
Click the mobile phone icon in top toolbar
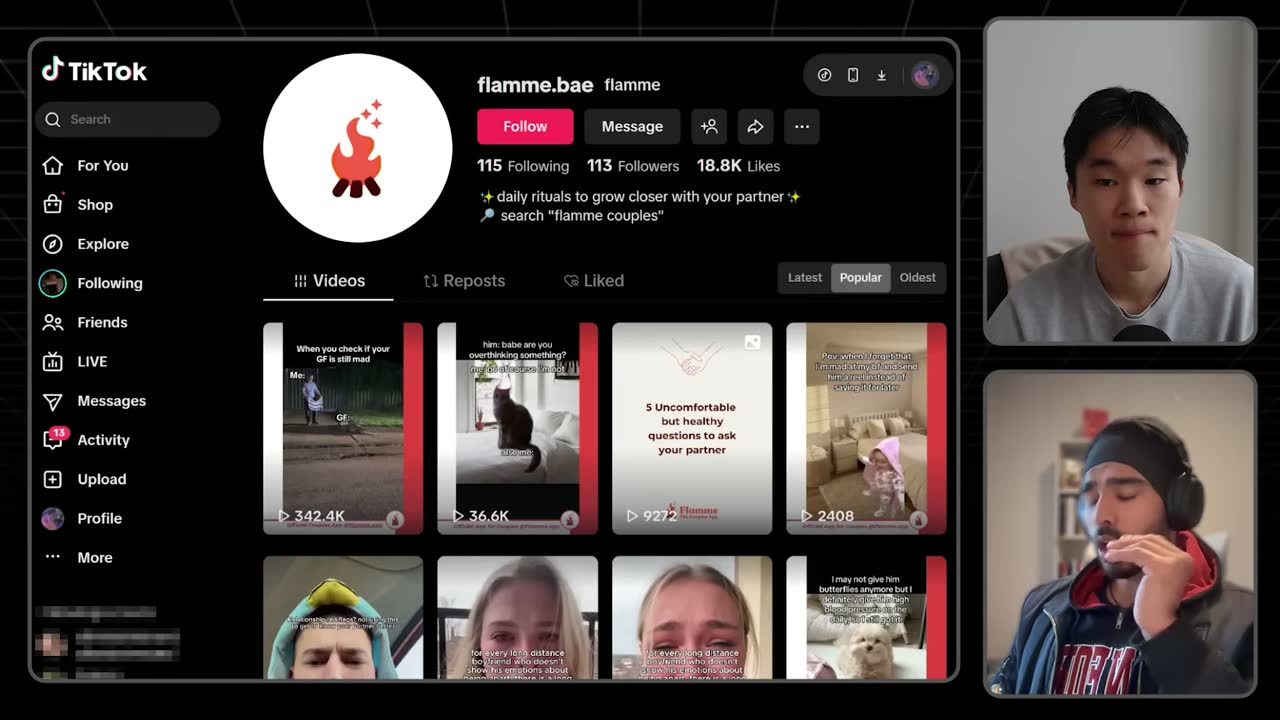point(853,75)
